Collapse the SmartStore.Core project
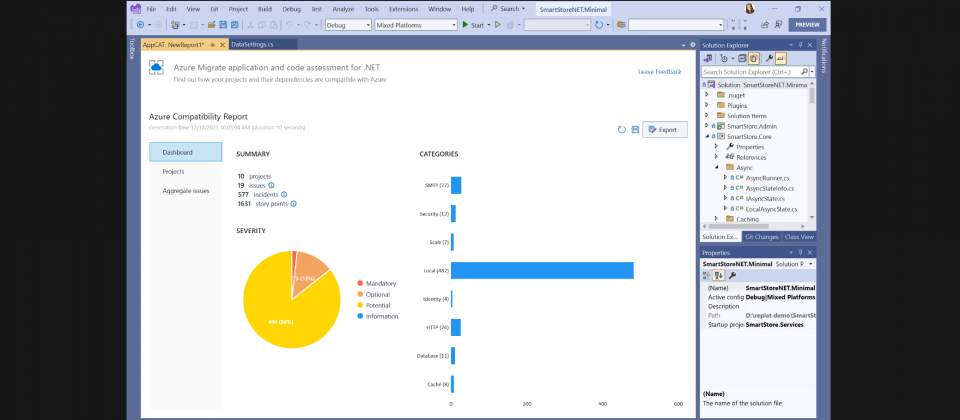Screen dimensions: 960x420 coord(707,136)
